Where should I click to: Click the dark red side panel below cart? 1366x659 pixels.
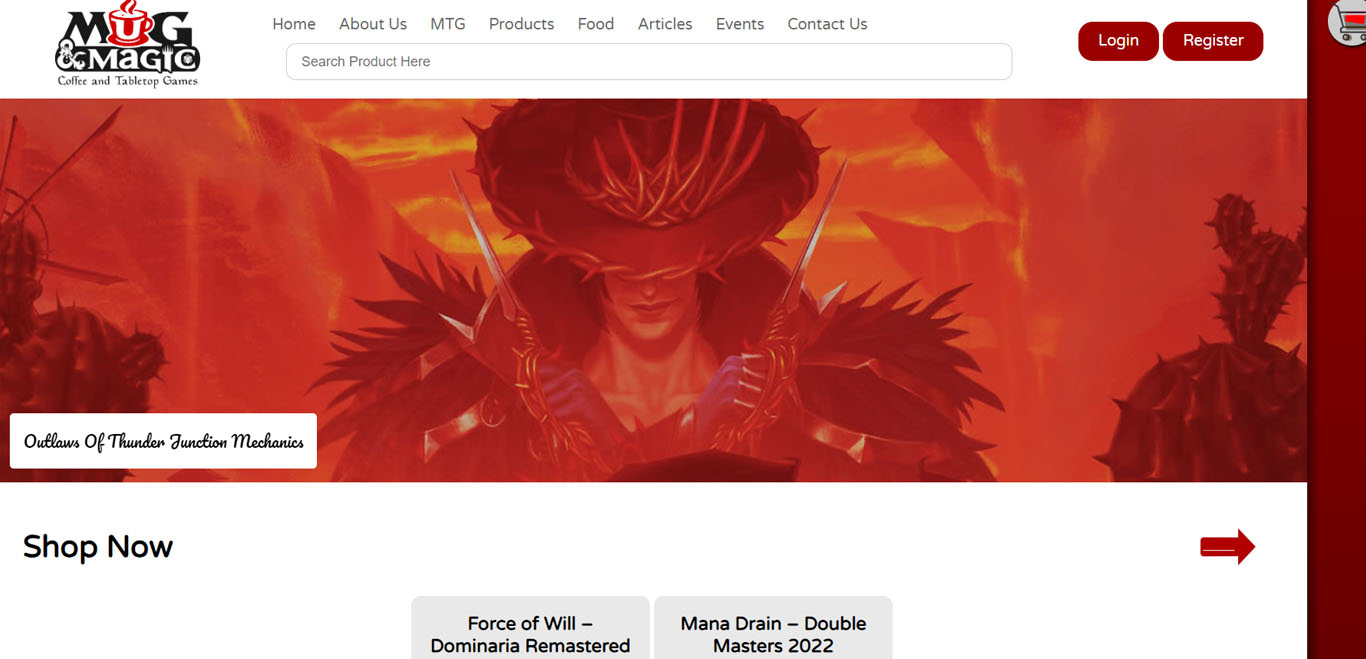coord(1336,350)
